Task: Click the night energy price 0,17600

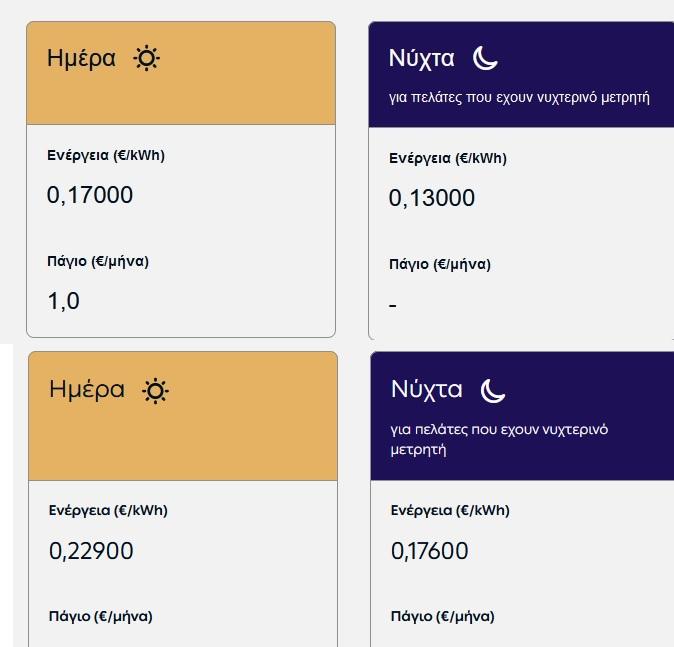Action: 429,551
